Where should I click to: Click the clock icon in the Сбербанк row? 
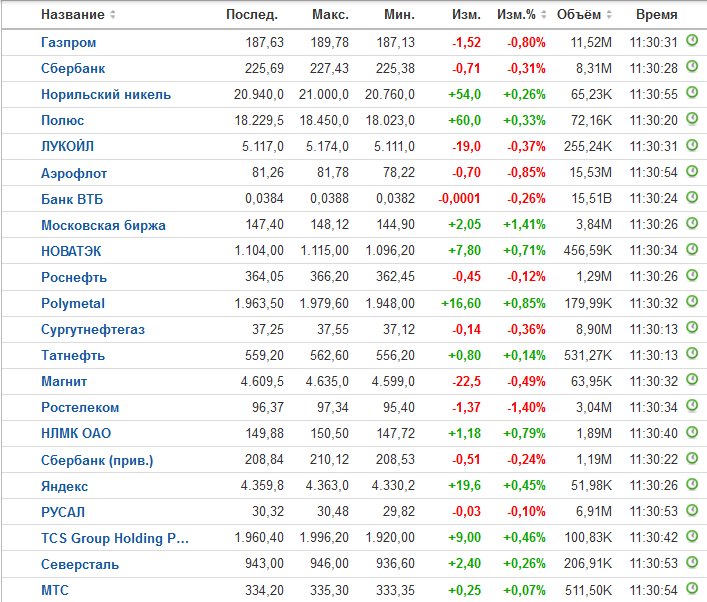click(x=692, y=67)
